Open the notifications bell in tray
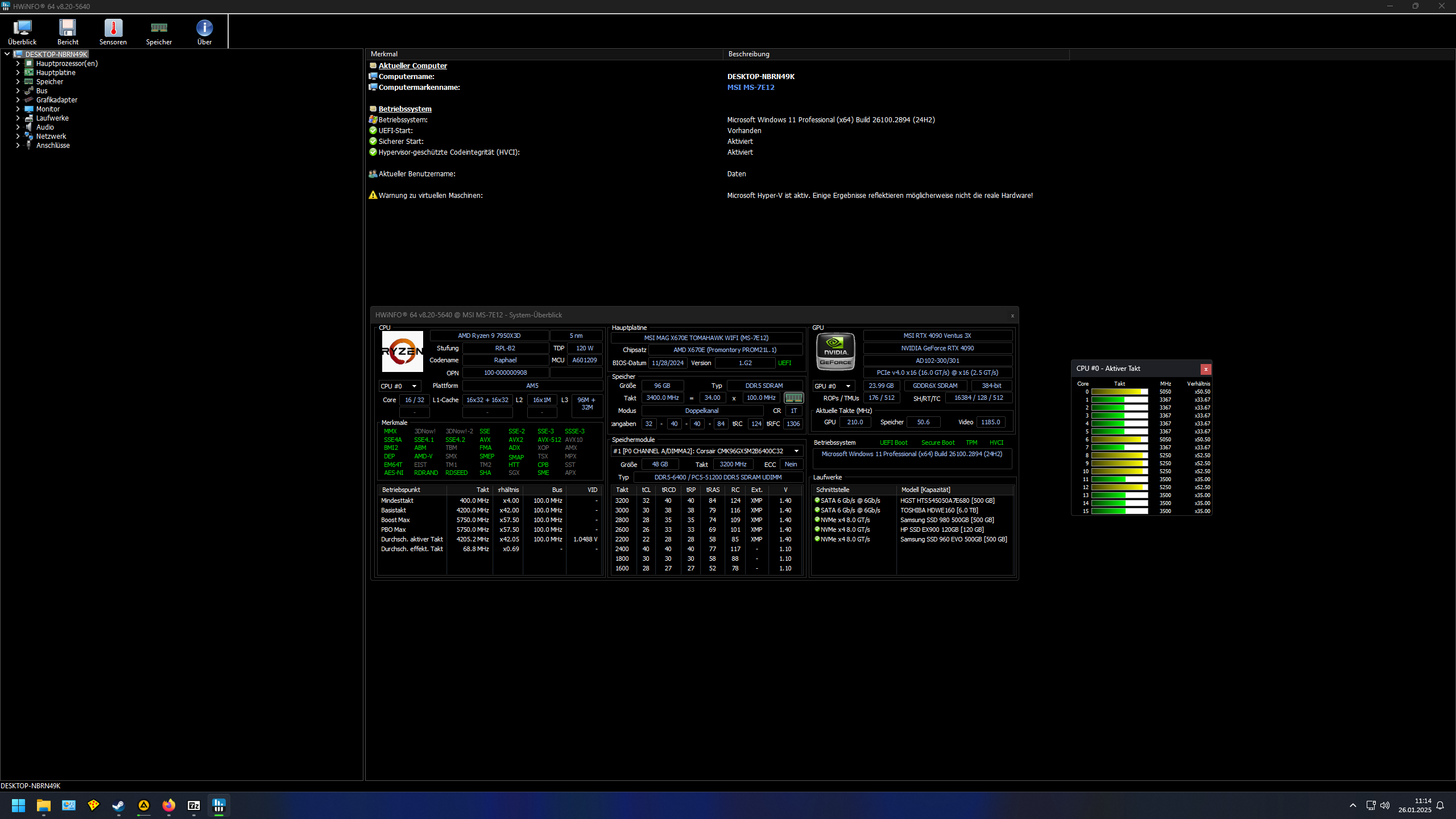1456x819 pixels. click(1440, 805)
